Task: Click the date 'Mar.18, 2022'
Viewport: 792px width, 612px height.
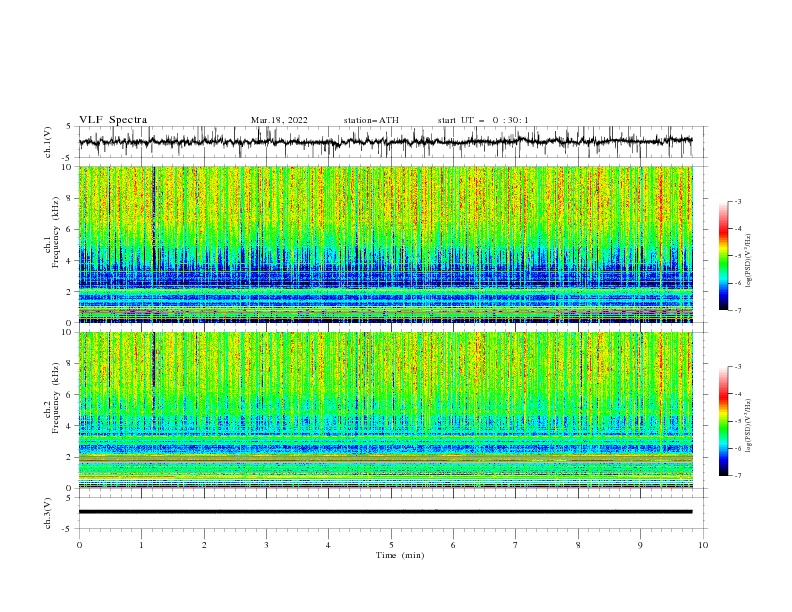Action: click(279, 120)
